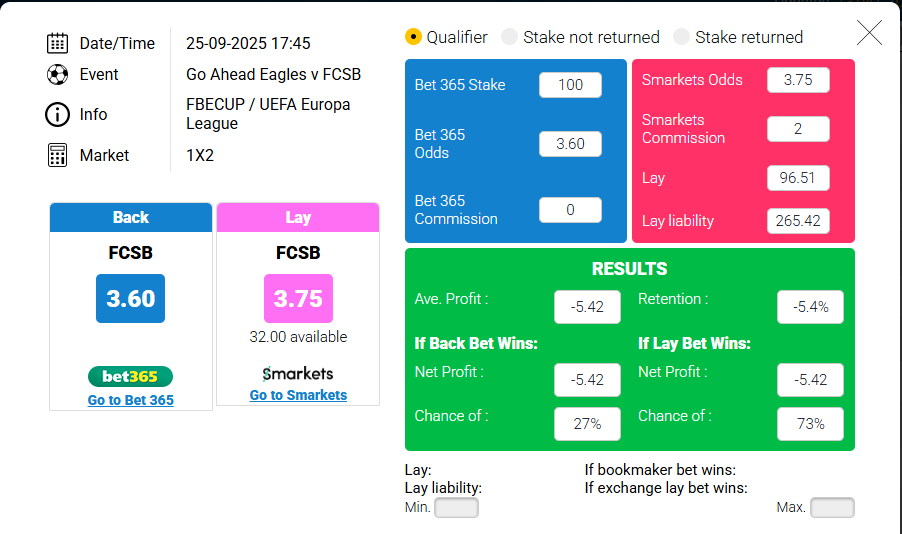The width and height of the screenshot is (902, 534).
Task: Click the calendar Date/Time icon
Action: (x=57, y=43)
